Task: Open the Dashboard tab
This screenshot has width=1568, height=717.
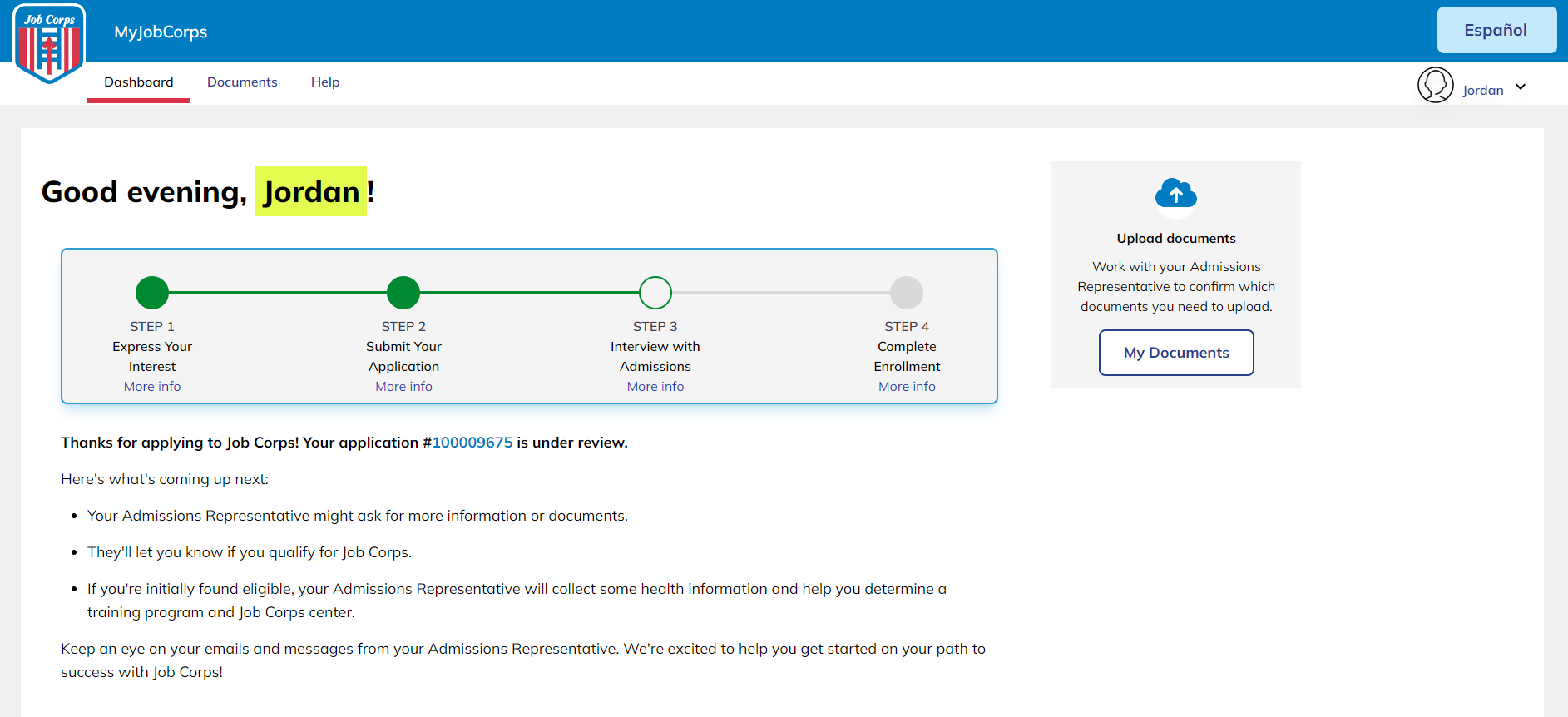Action: (x=139, y=82)
